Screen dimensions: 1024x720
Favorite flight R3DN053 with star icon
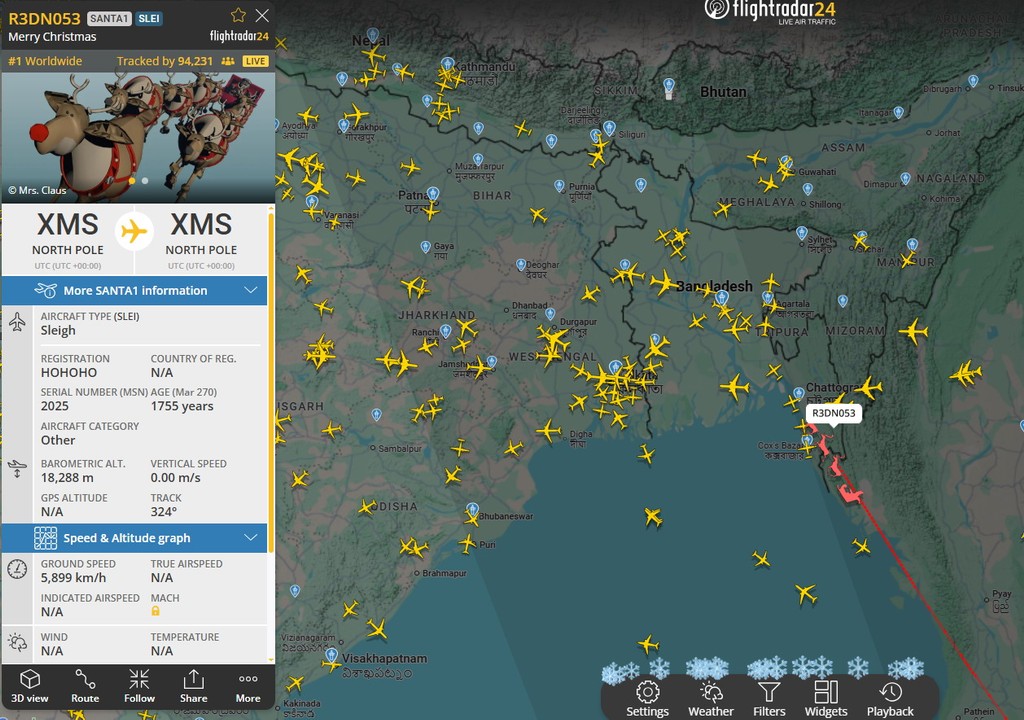pos(238,15)
